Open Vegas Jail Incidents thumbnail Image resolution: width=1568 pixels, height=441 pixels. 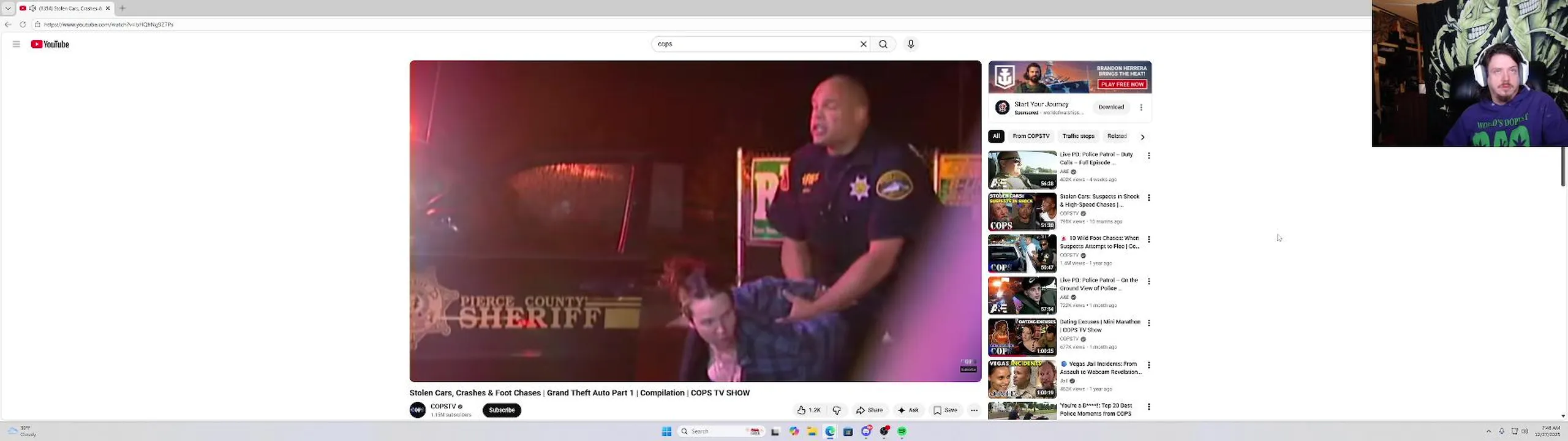click(1022, 379)
